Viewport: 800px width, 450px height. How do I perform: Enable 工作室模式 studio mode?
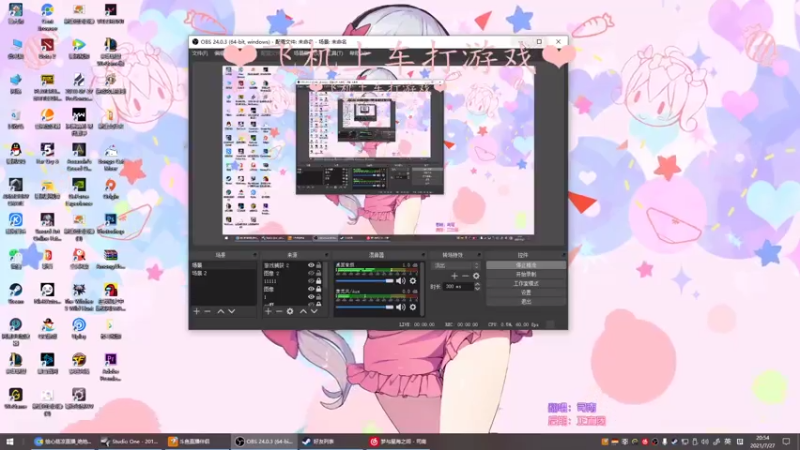(x=526, y=284)
